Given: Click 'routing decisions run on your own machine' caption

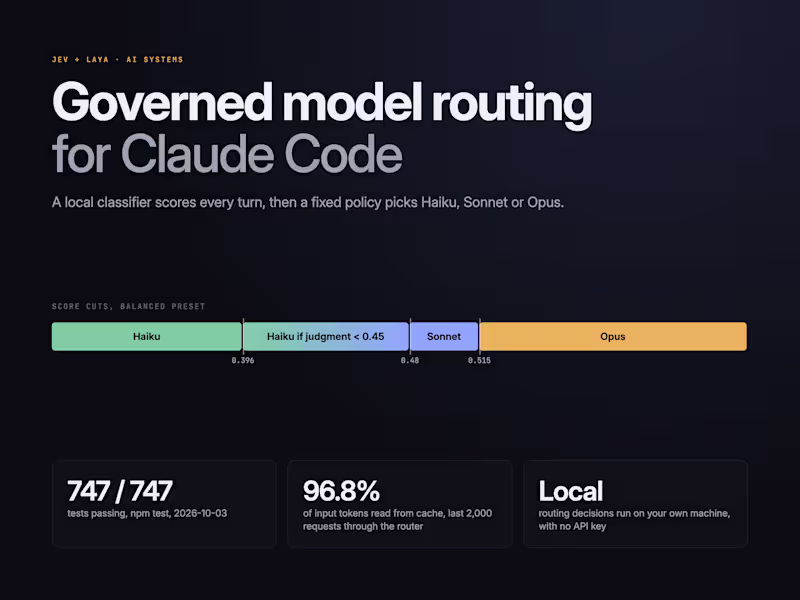Looking at the screenshot, I should pyautogui.click(x=634, y=520).
